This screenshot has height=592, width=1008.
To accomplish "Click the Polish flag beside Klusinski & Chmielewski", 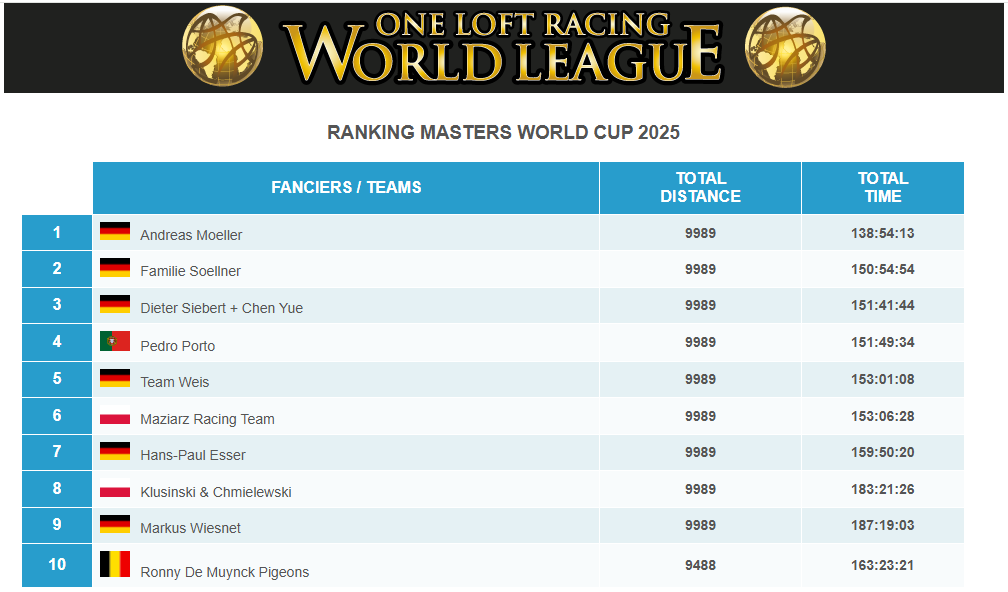I will (x=115, y=491).
